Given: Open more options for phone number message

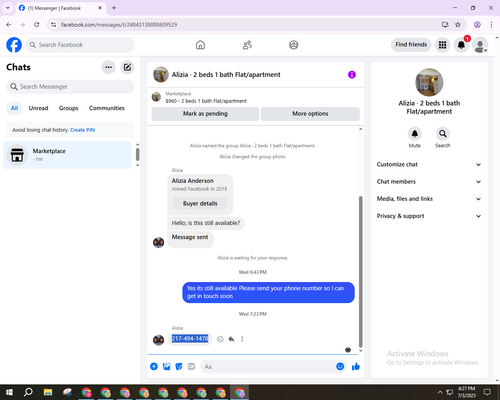Looking at the screenshot, I should click(x=242, y=339).
